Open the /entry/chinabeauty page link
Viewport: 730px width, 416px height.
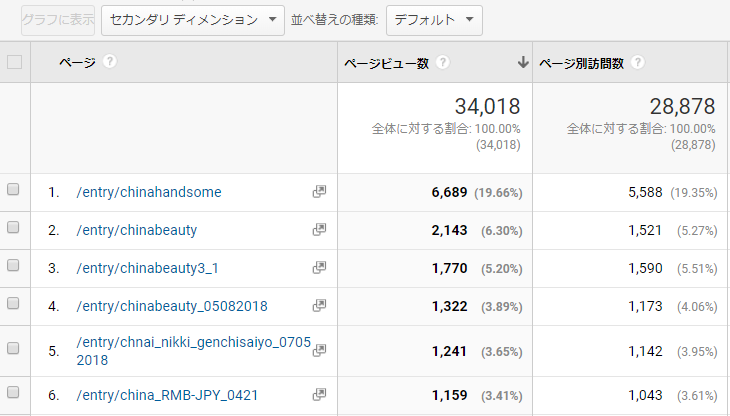pos(137,230)
